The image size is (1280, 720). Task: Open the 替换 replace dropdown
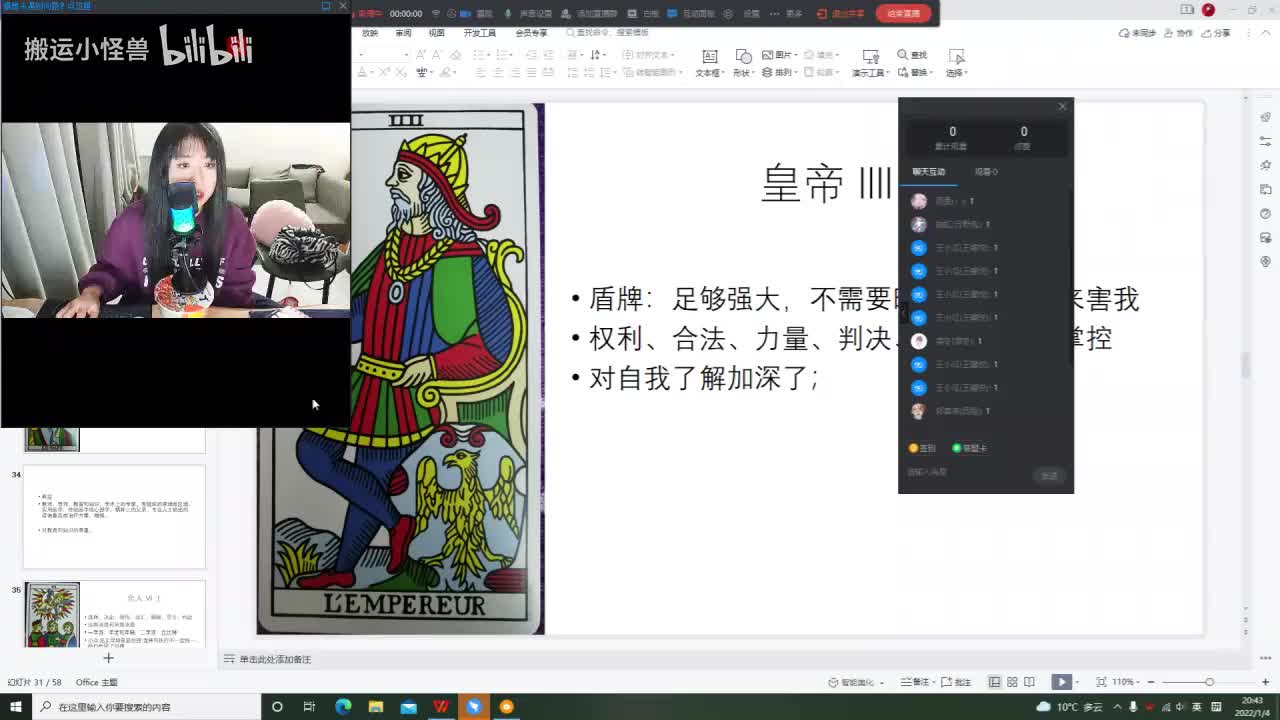pos(915,72)
